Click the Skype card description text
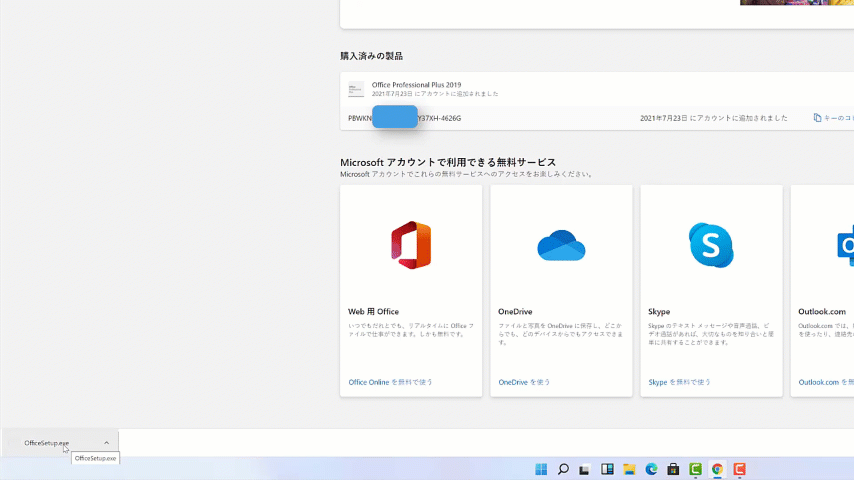854x480 pixels. 711,334
